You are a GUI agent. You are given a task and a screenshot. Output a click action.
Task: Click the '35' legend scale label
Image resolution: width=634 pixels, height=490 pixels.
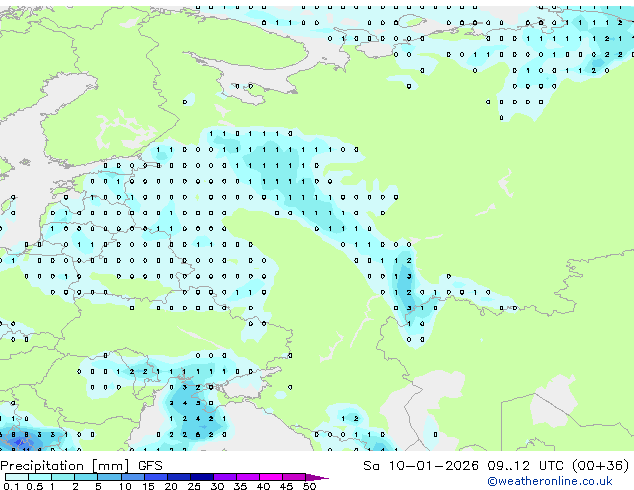pos(241,486)
